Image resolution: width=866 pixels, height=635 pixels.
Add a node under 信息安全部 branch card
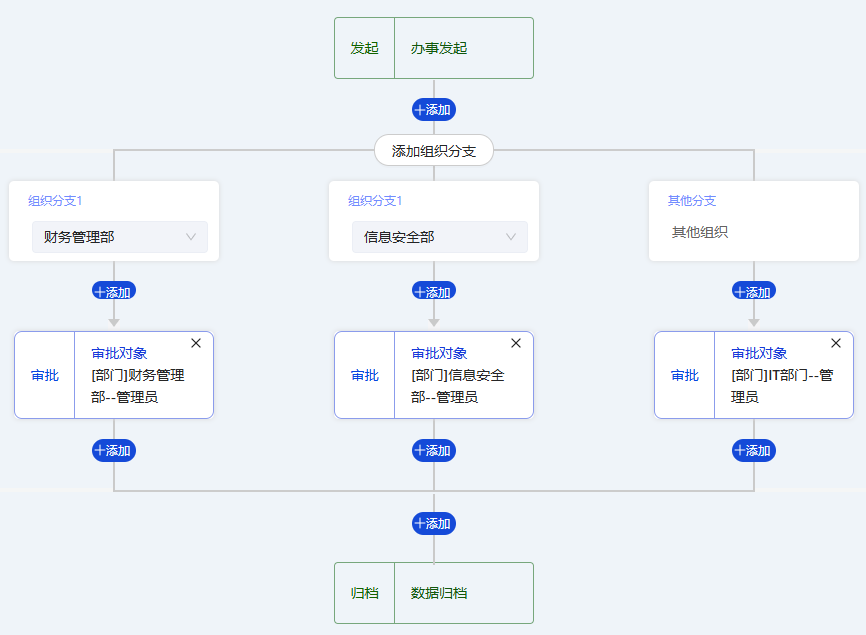pyautogui.click(x=434, y=292)
